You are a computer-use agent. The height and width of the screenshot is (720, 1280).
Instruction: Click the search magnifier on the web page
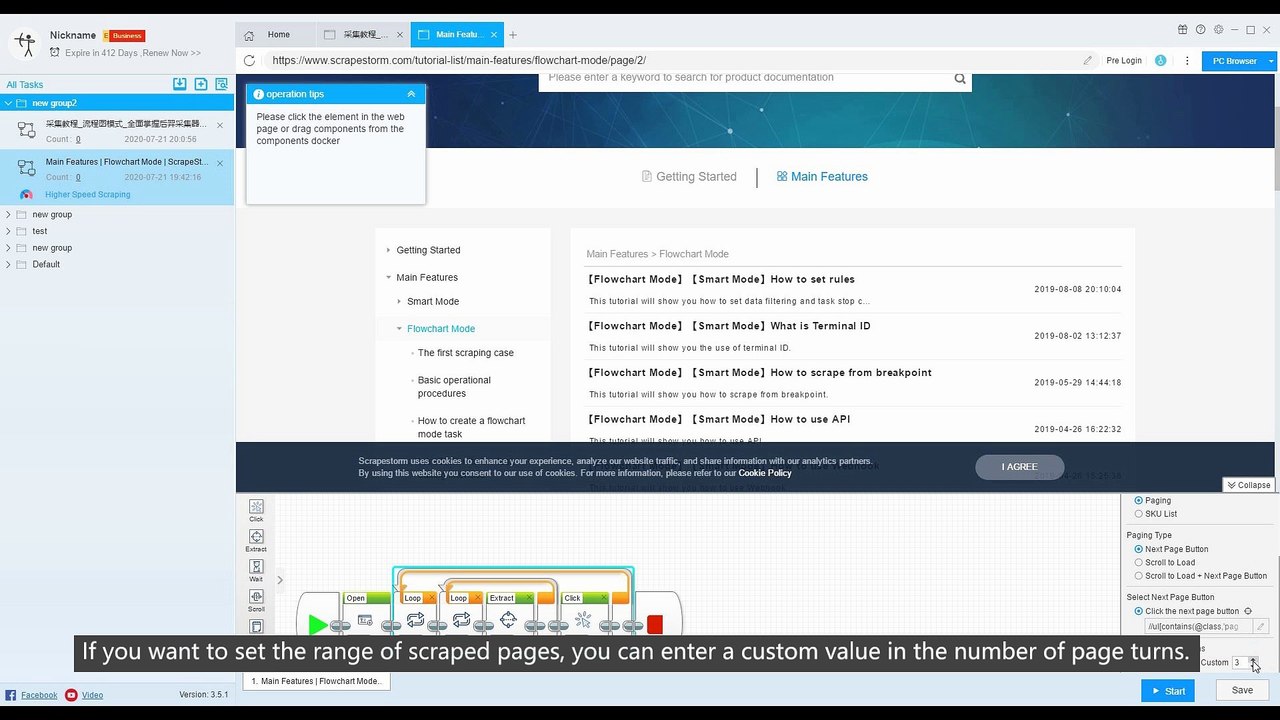[960, 78]
